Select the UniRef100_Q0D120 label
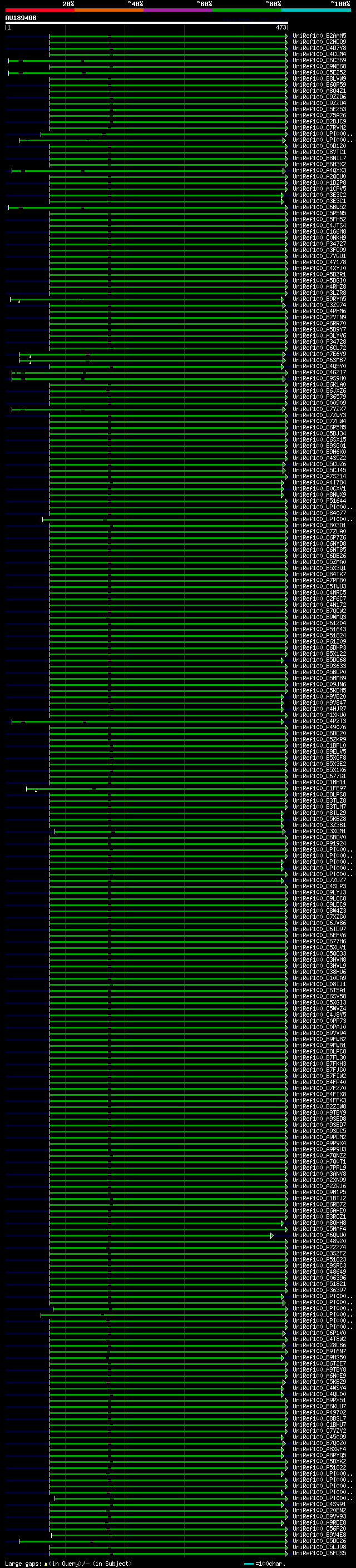Screen dimensions: 356x1568 (319, 146)
